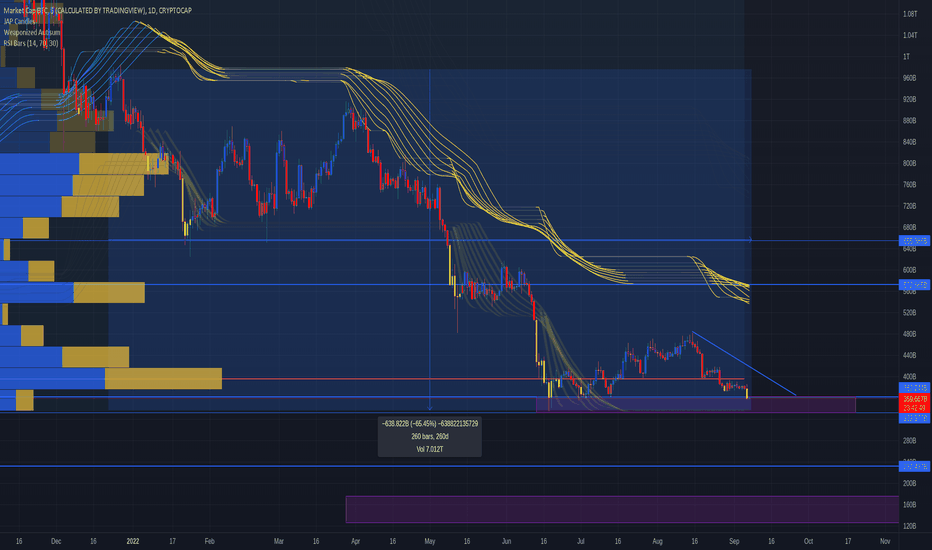Click the Feb label on time axis
This screenshot has width=932, height=550.
click(209, 541)
